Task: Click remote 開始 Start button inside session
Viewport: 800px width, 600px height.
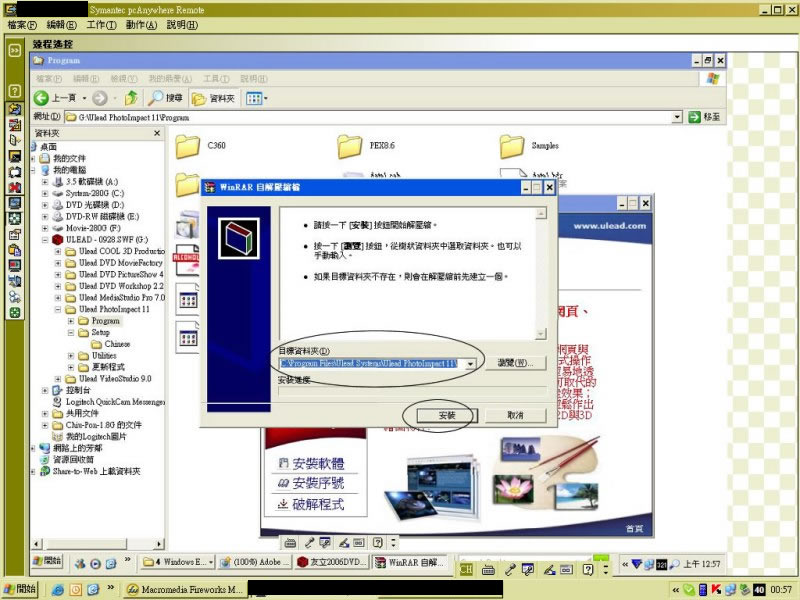Action: (x=47, y=561)
